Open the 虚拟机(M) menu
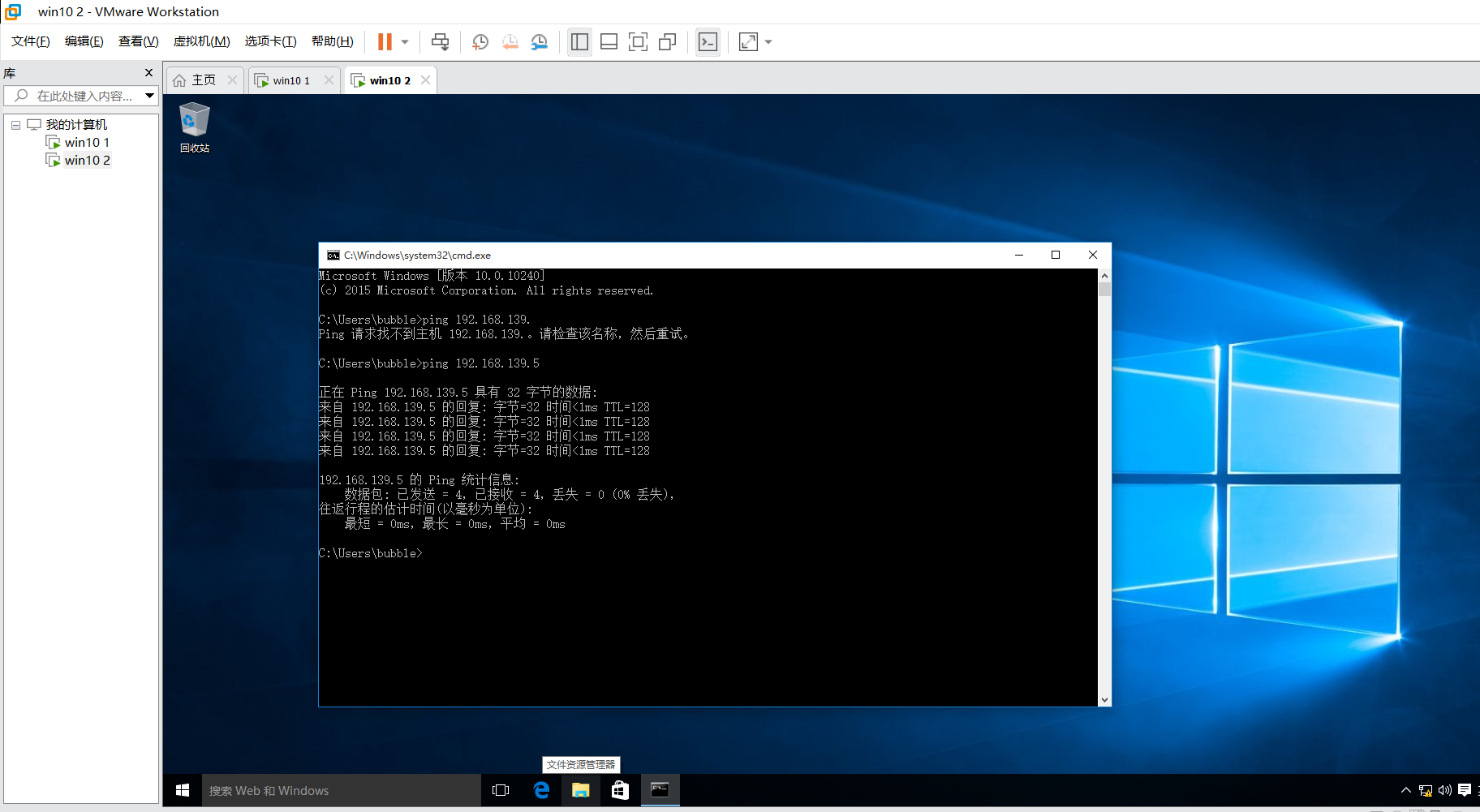The height and width of the screenshot is (812, 1480). click(202, 41)
